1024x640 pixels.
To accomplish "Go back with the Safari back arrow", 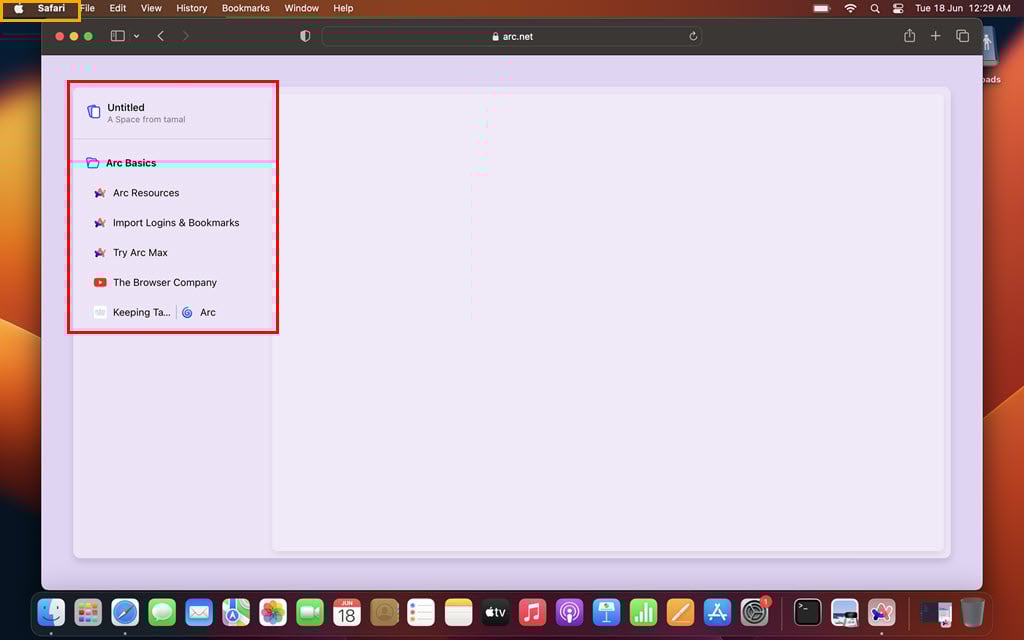I will click(x=161, y=36).
